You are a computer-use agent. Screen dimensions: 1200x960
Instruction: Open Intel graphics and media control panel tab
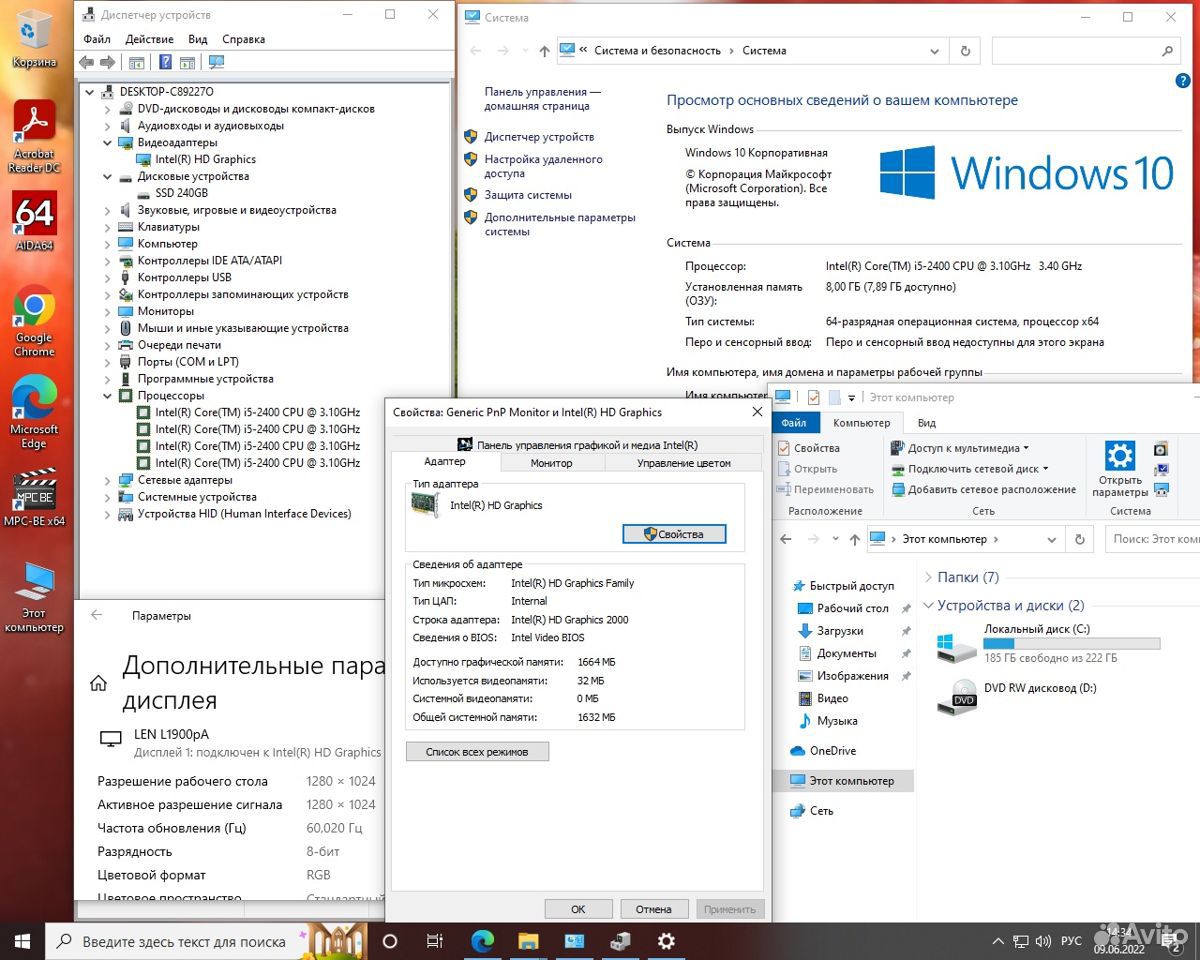coord(577,445)
